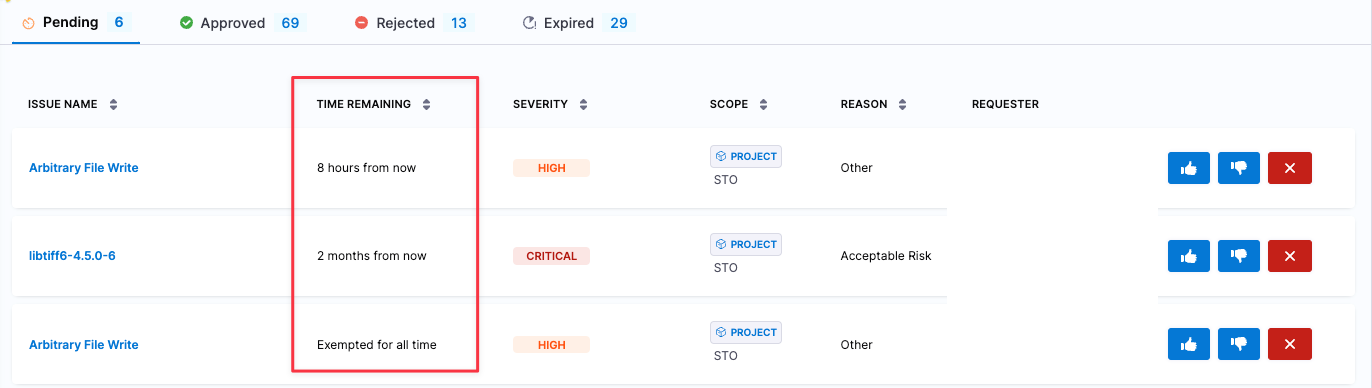Open the first Arbitrary File Write link
Screen dimensions: 1372x388
pyautogui.click(x=83, y=168)
